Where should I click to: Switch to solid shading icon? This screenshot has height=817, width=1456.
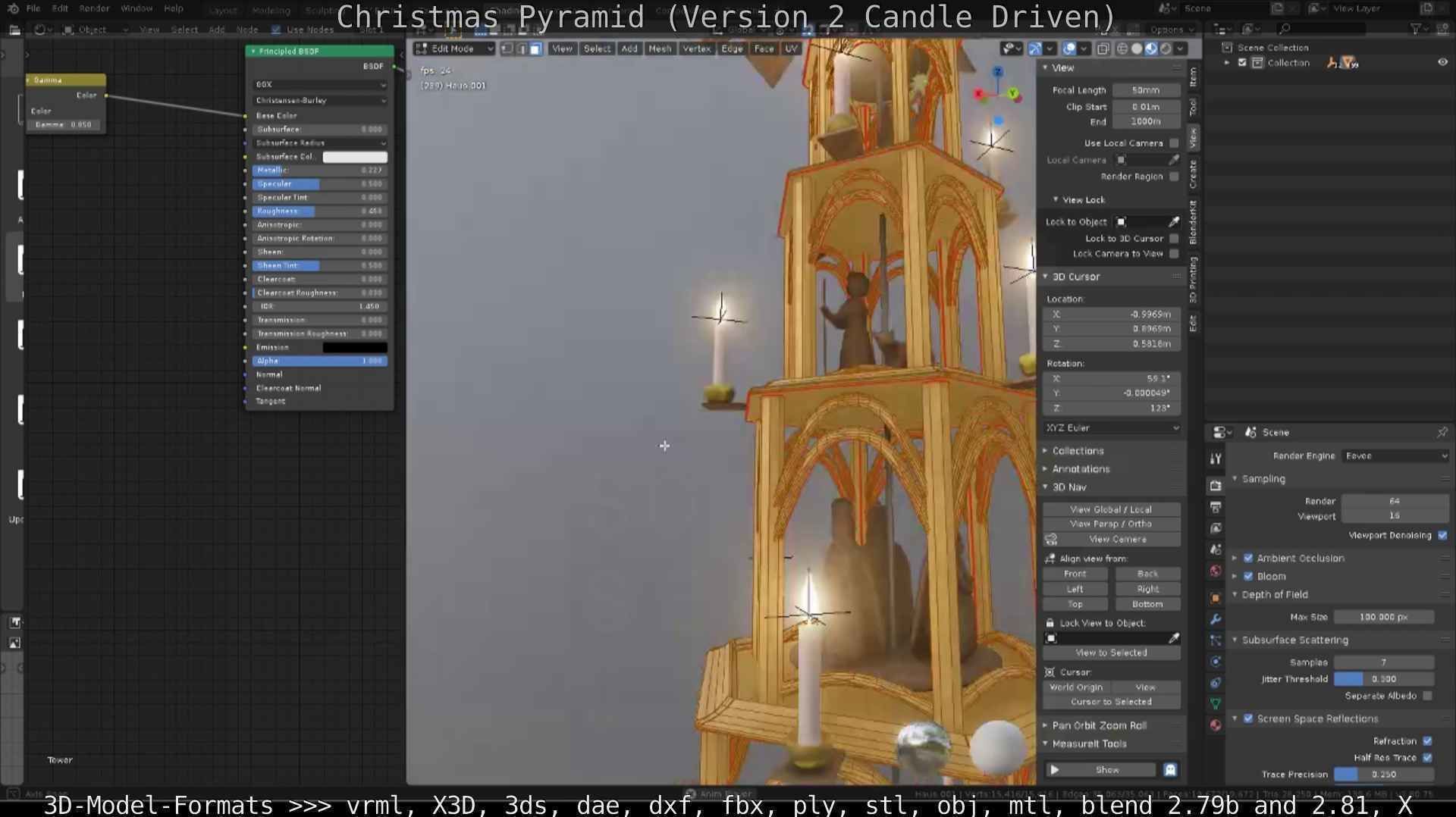click(x=1137, y=49)
